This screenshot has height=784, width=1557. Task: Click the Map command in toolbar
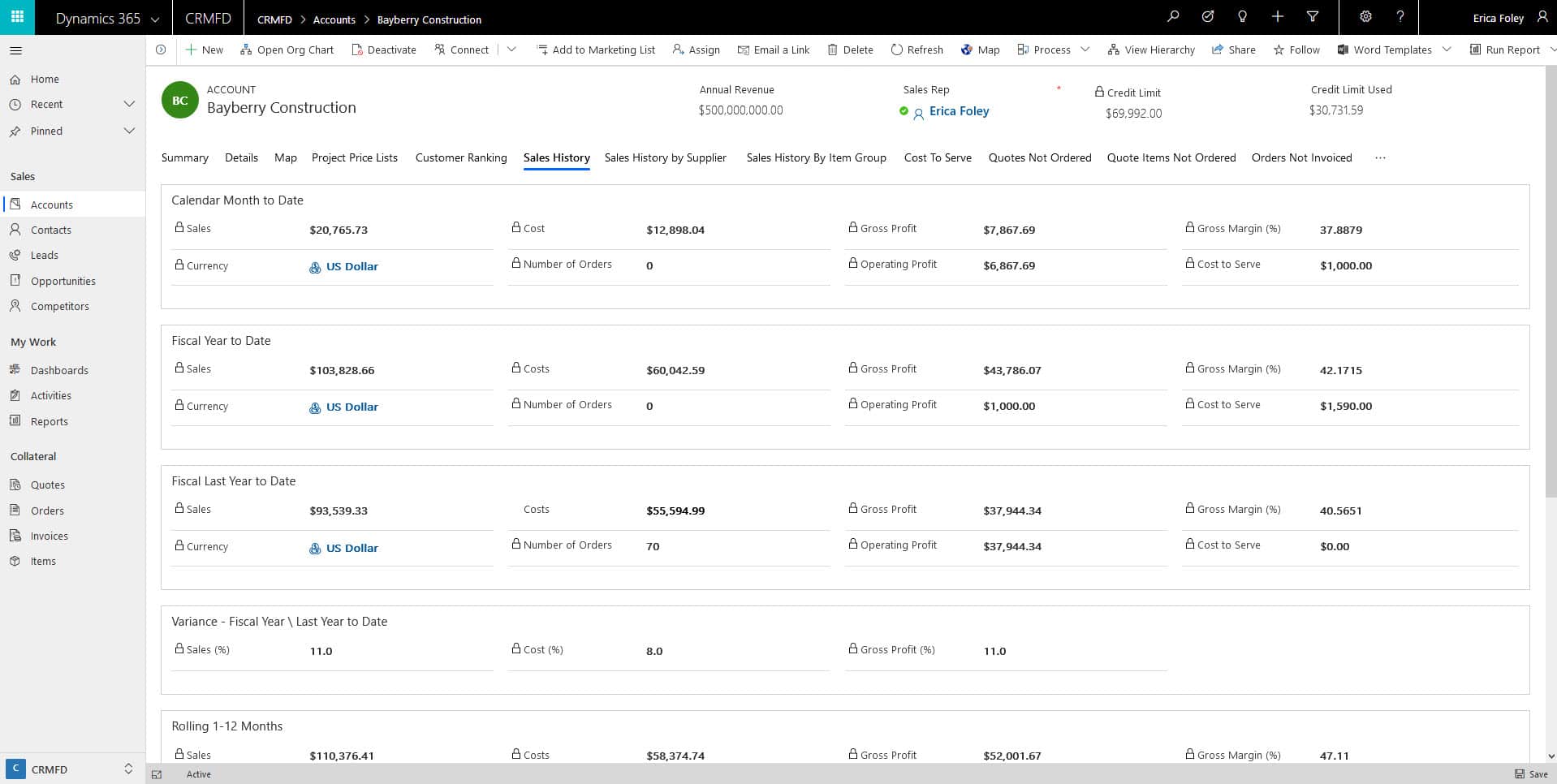(980, 50)
